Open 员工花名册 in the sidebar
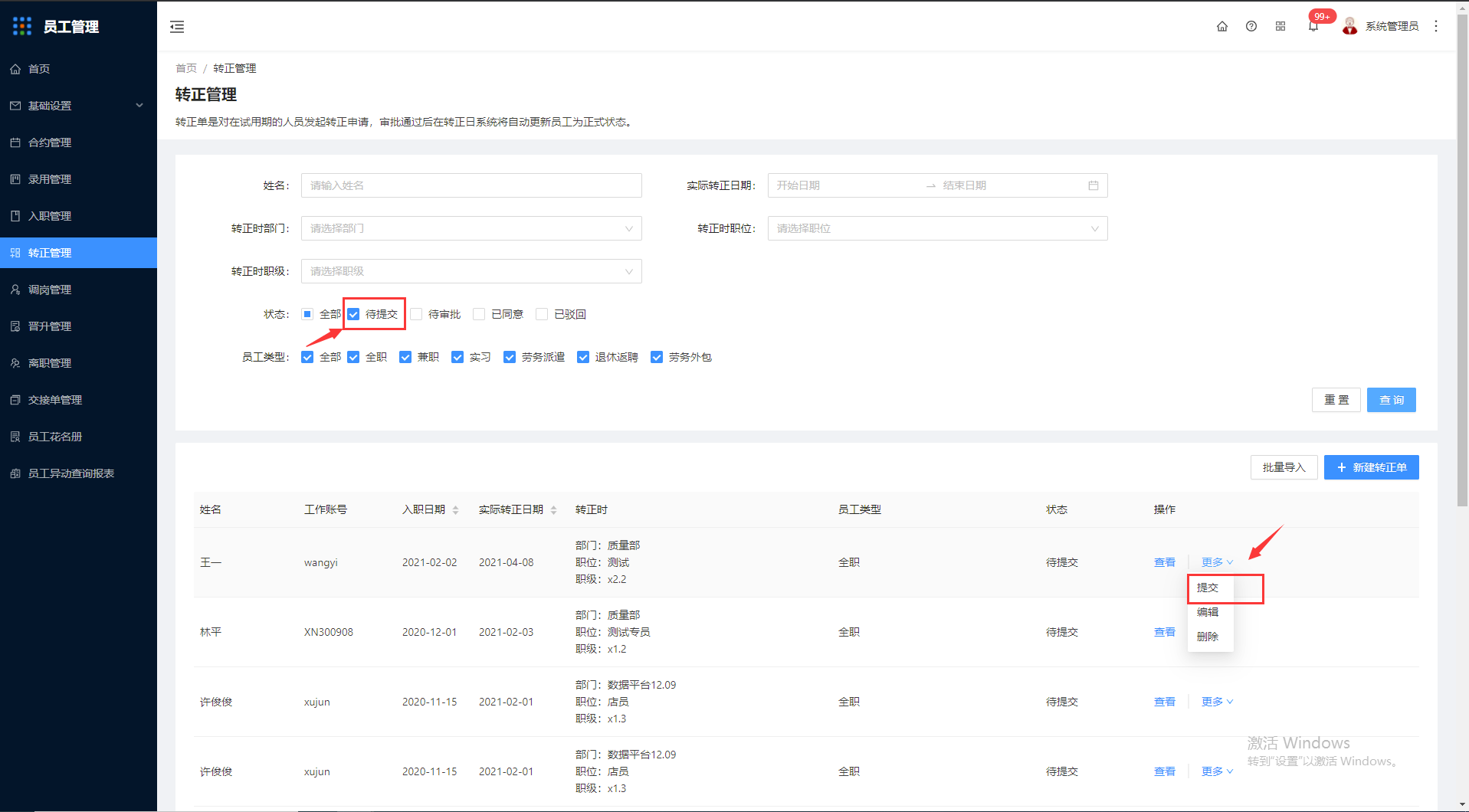The width and height of the screenshot is (1469, 812). pos(78,437)
